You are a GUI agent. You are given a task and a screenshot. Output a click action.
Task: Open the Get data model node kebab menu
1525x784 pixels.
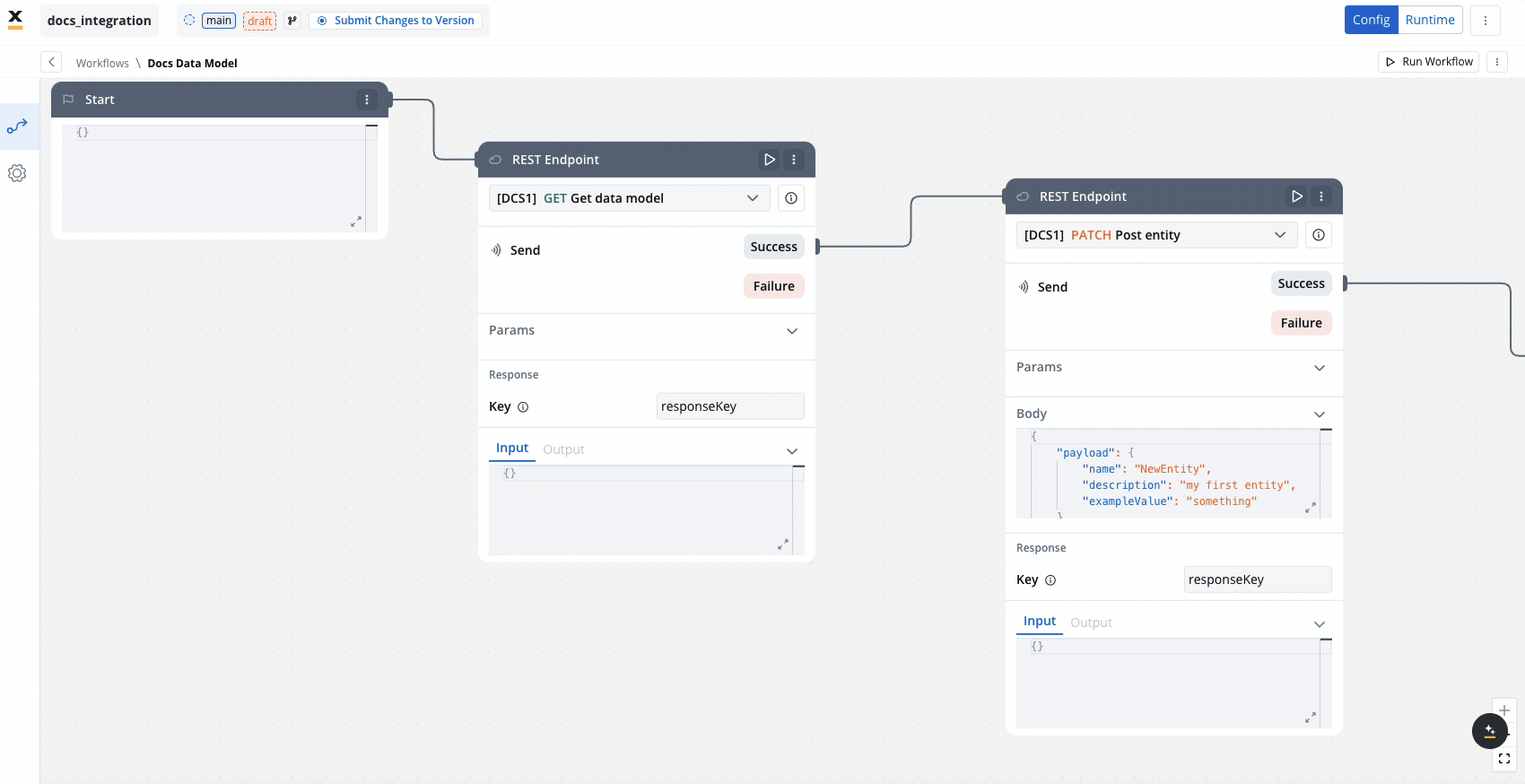pyautogui.click(x=794, y=160)
